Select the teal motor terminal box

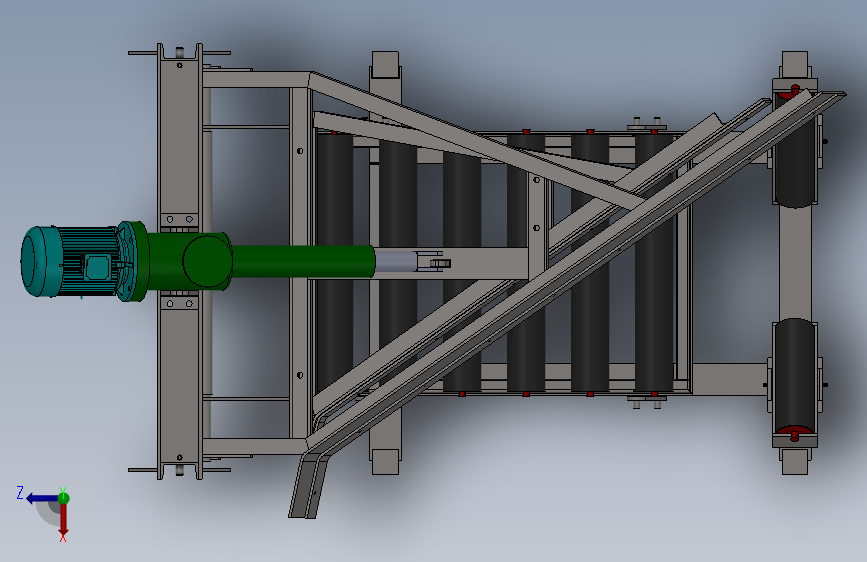[x=97, y=267]
